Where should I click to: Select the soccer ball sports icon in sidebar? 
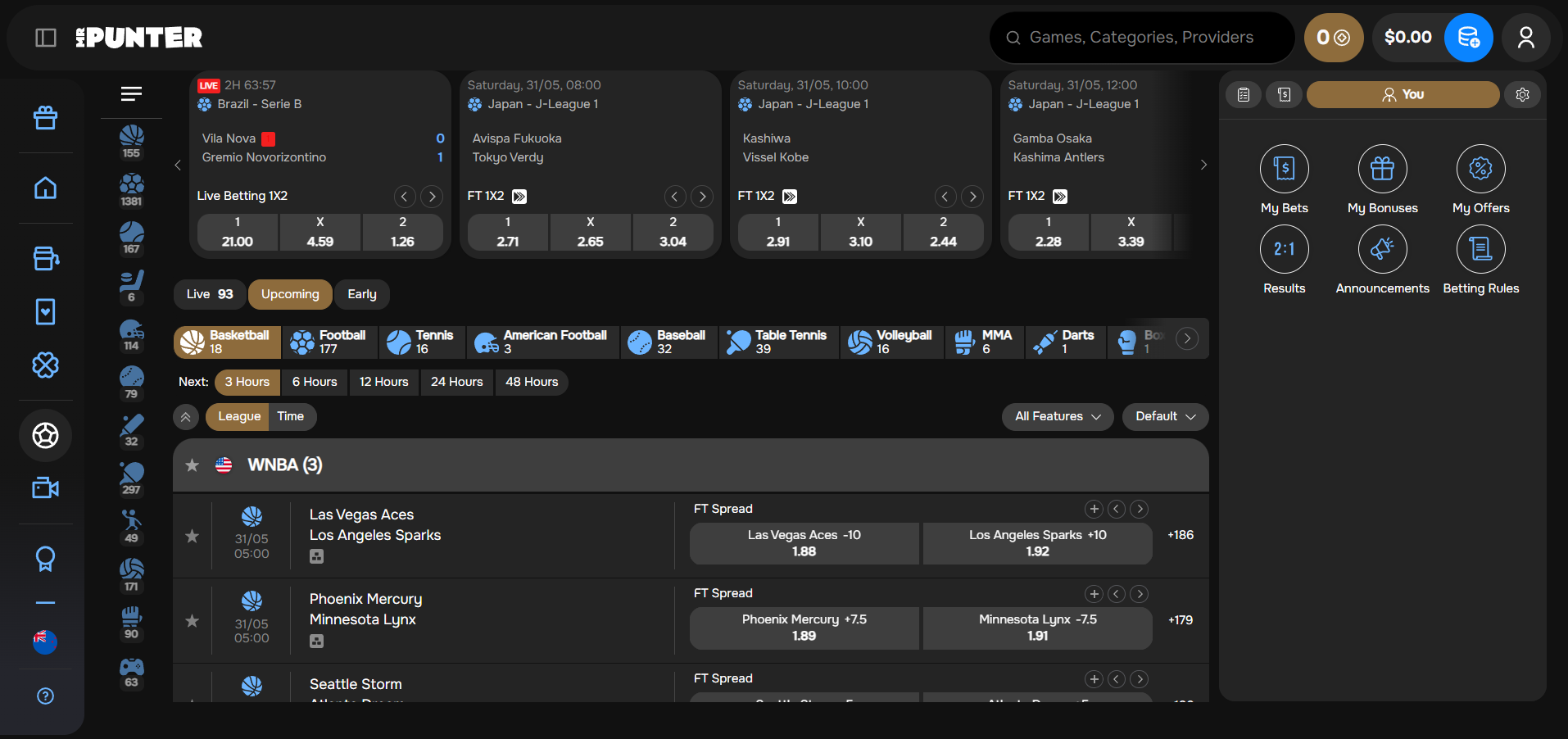(45, 435)
